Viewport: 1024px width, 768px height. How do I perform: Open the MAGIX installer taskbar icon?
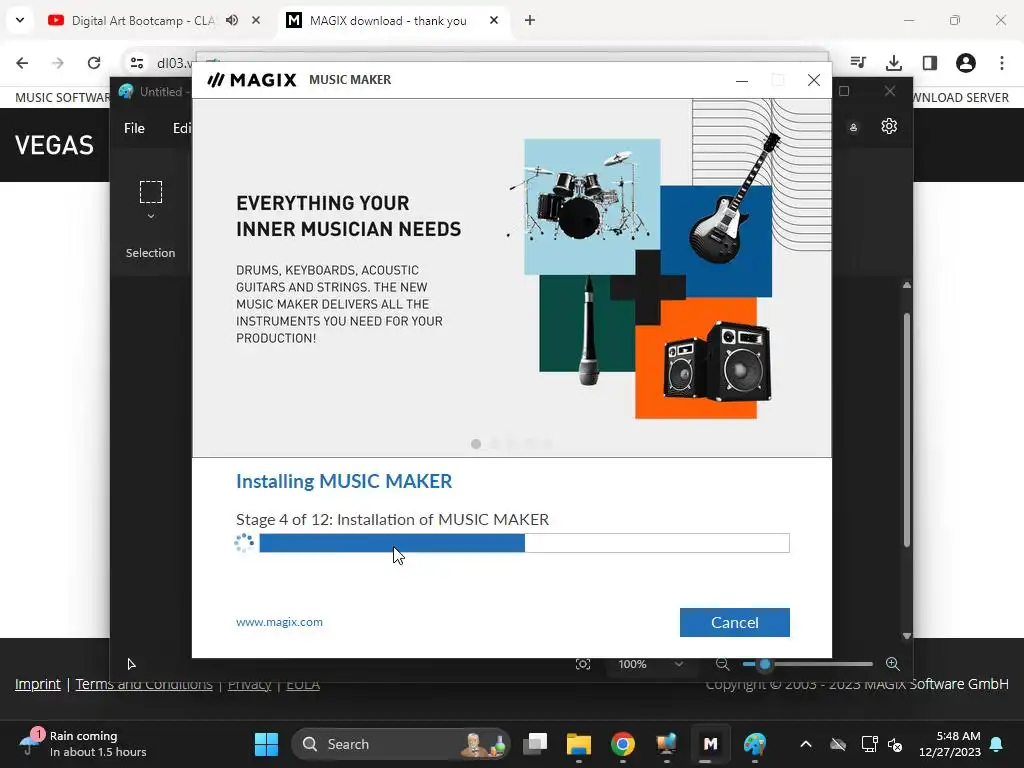(711, 744)
